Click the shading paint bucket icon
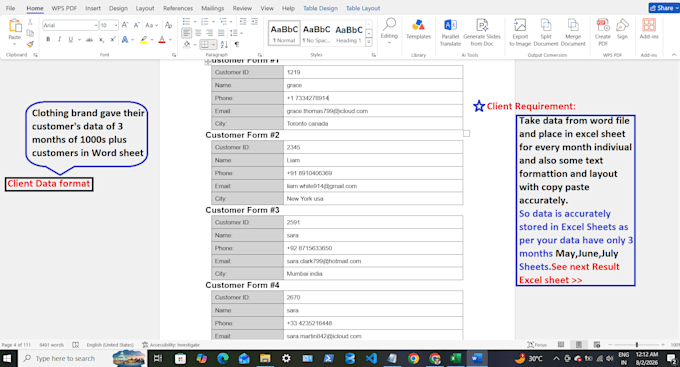The height and width of the screenshot is (367, 680). click(186, 44)
